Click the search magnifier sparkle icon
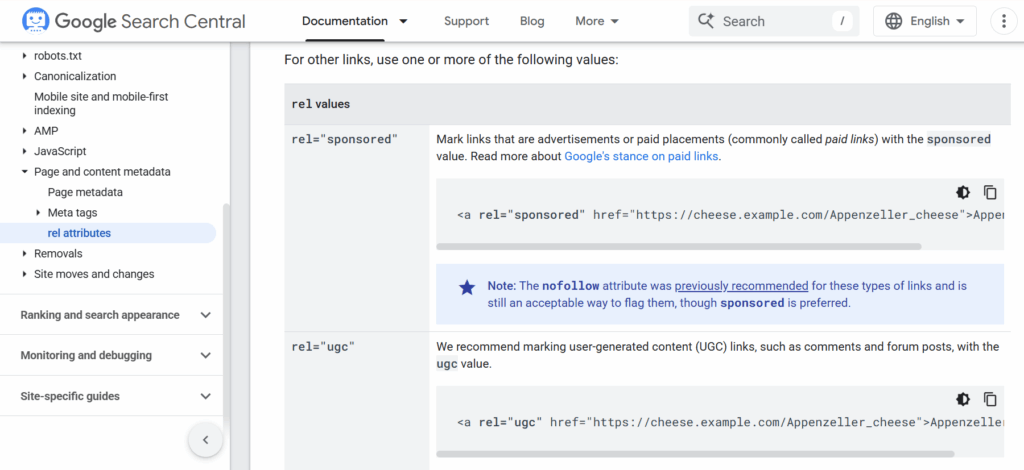 pyautogui.click(x=706, y=21)
